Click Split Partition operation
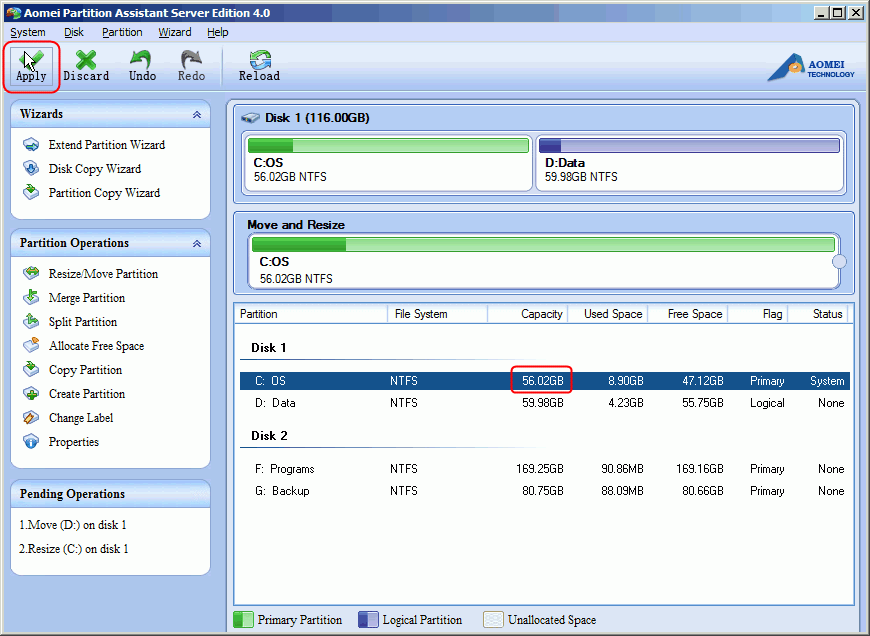 82,322
